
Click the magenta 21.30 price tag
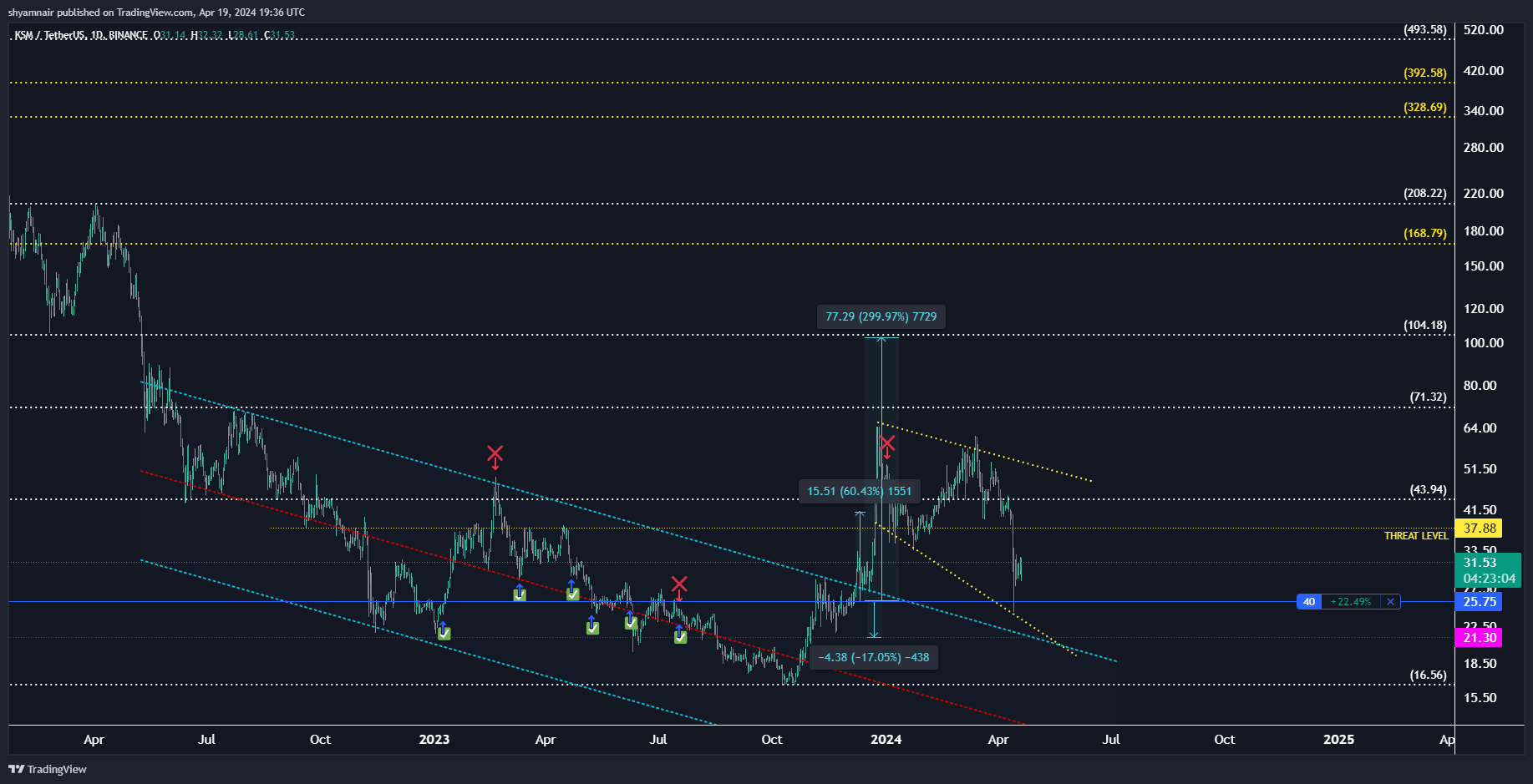(x=1478, y=637)
